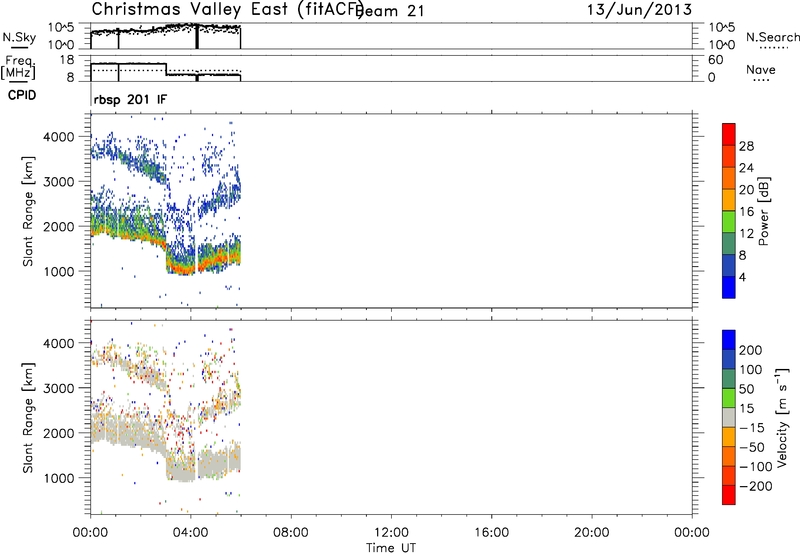This screenshot has width=800, height=554.
Task: Click the top blue segment of the Velocity colorbar
Action: click(729, 340)
